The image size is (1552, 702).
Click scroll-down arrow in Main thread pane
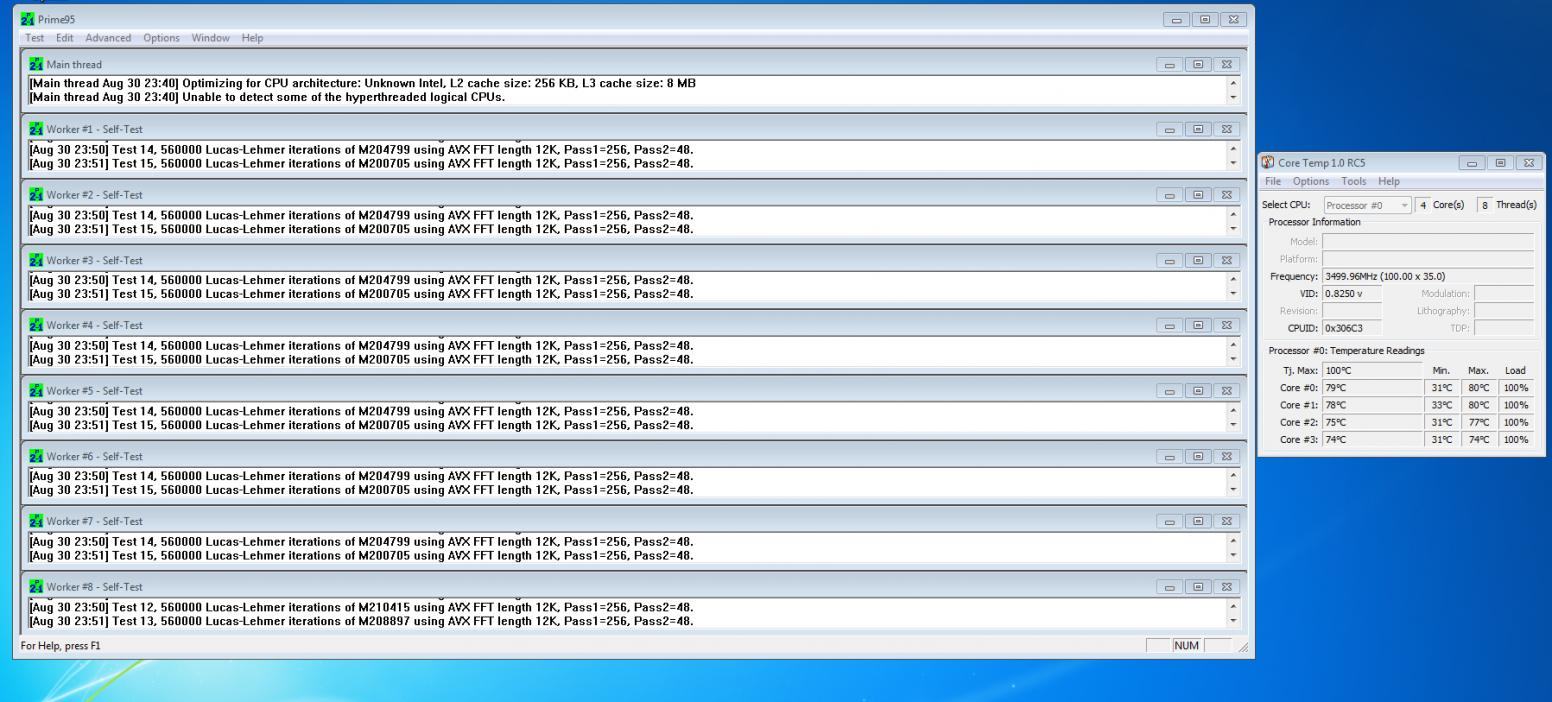1232,97
